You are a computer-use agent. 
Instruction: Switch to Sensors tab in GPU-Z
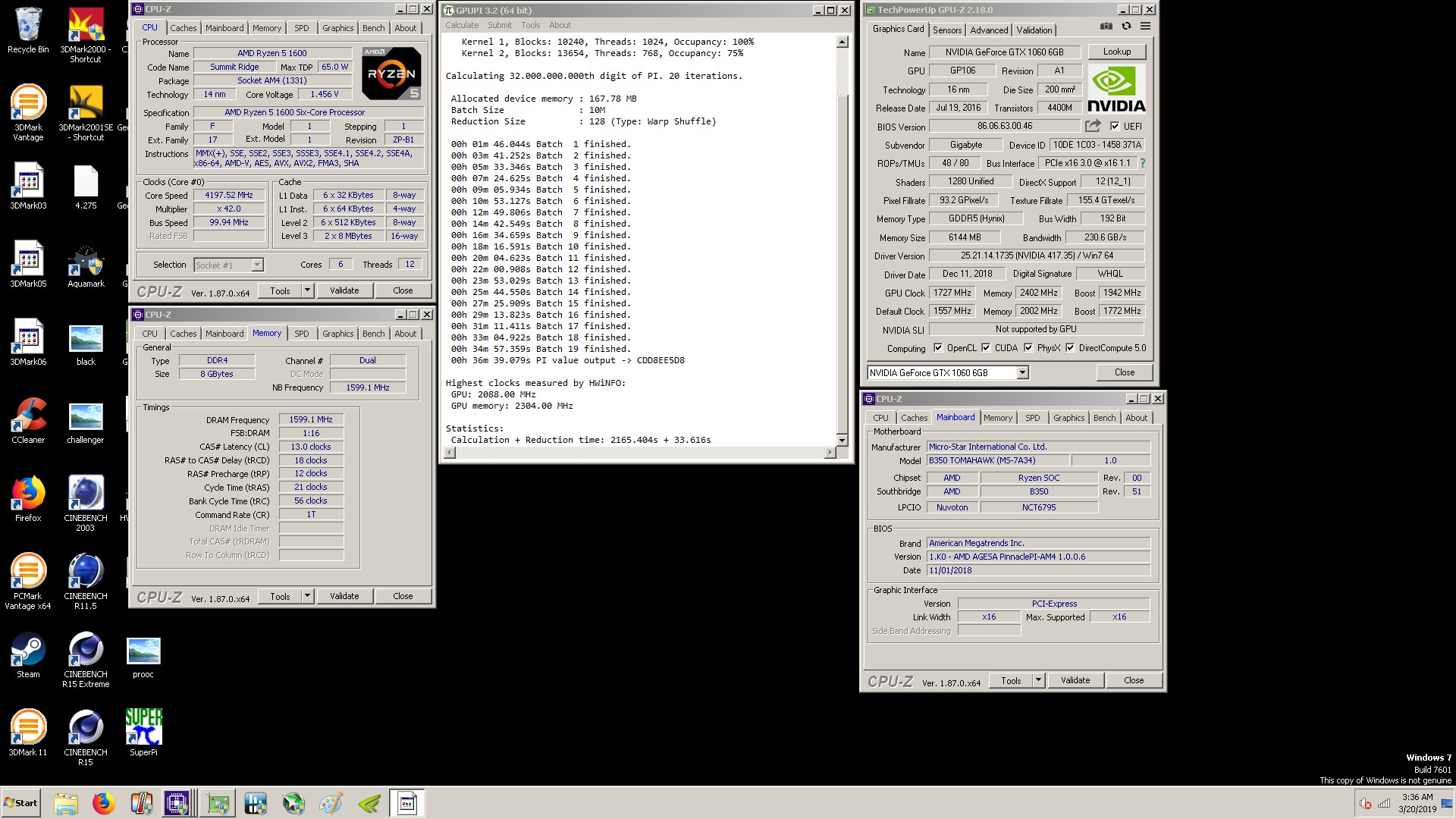pyautogui.click(x=947, y=30)
